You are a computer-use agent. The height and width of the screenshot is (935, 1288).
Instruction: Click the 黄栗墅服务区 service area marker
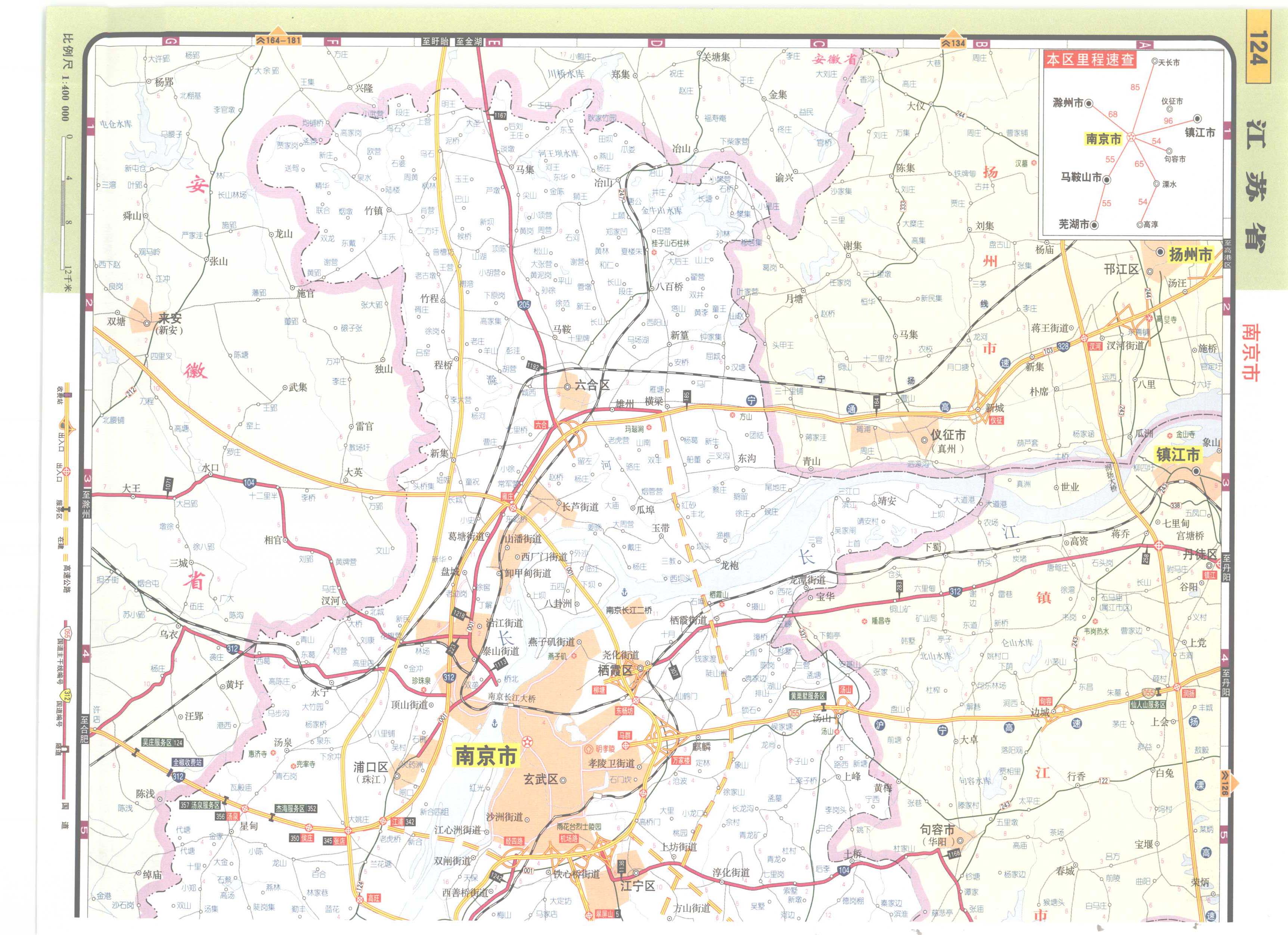[x=808, y=696]
